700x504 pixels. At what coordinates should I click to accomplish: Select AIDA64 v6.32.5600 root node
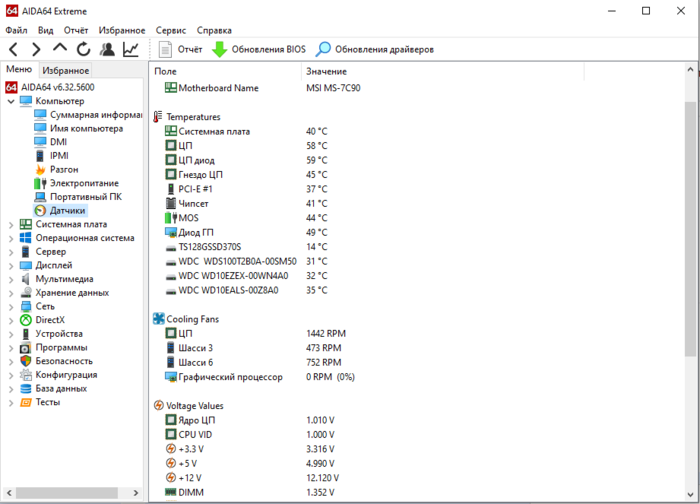[50, 87]
